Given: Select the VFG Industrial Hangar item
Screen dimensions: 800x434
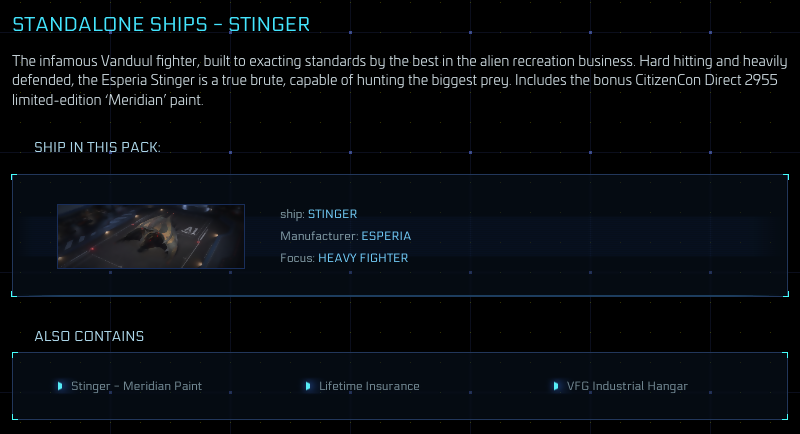Looking at the screenshot, I should pyautogui.click(x=627, y=386).
